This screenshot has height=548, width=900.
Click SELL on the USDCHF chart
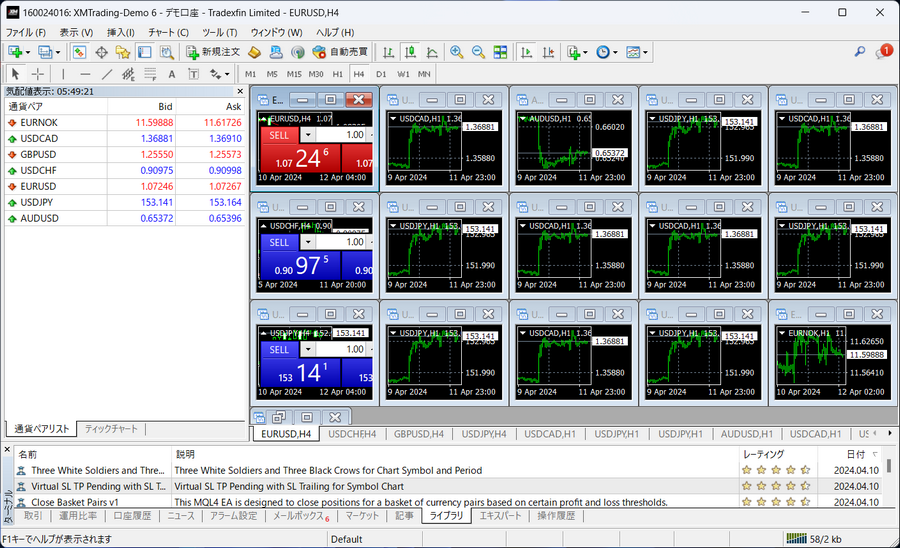click(280, 242)
